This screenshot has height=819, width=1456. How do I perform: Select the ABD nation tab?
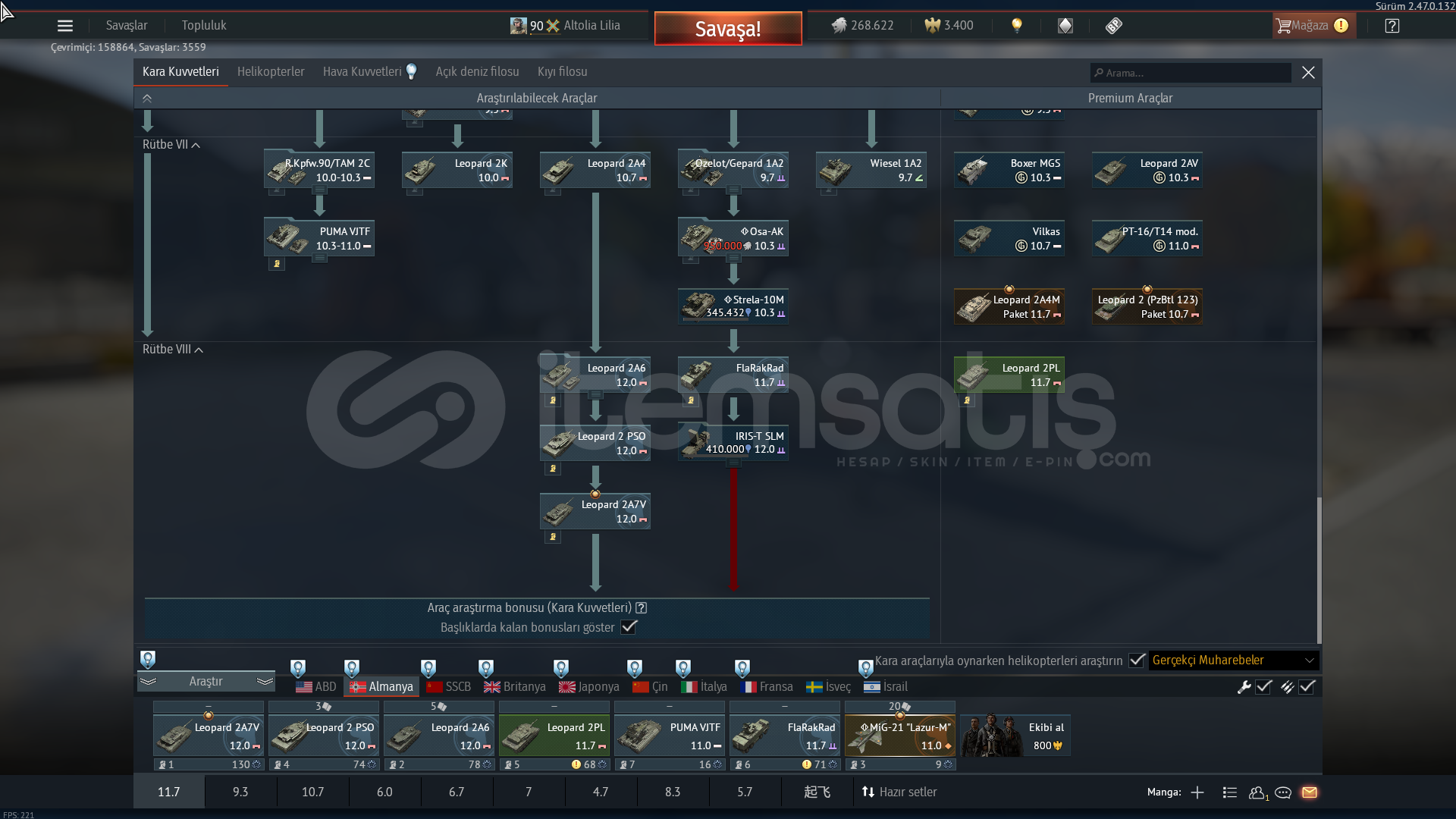tap(315, 687)
